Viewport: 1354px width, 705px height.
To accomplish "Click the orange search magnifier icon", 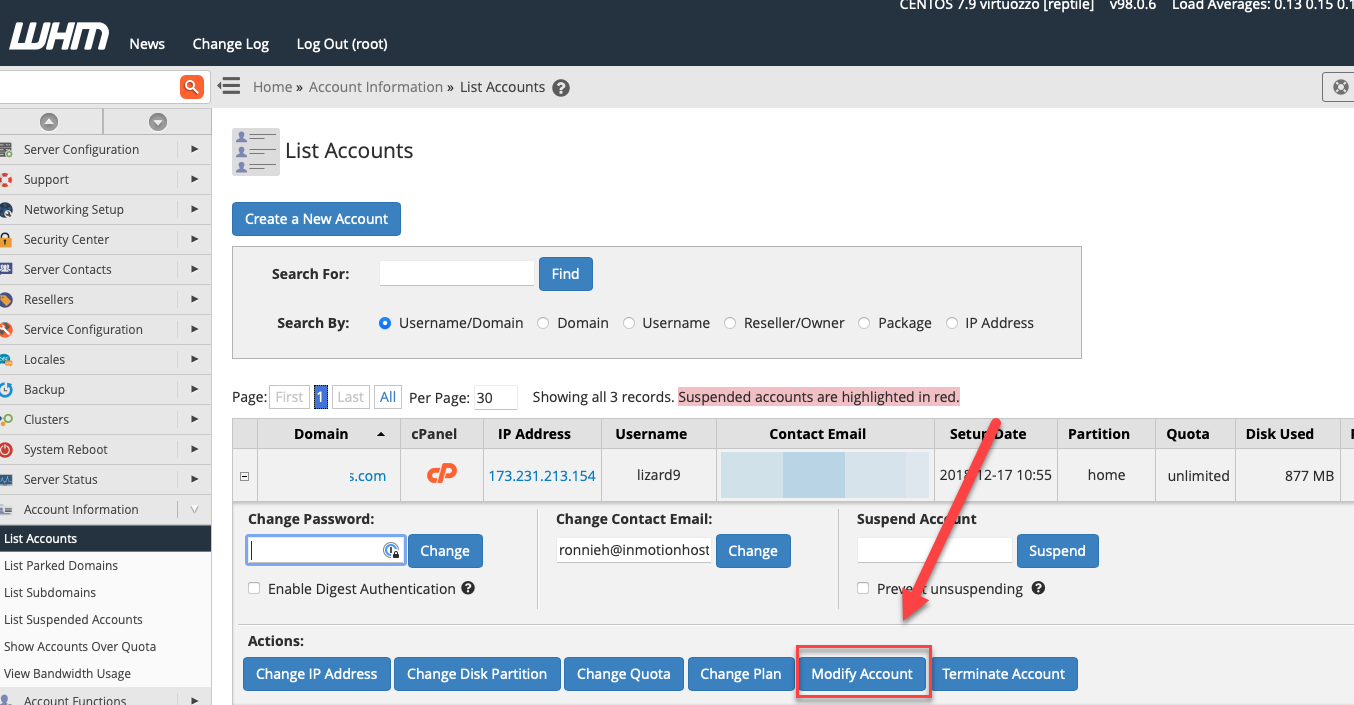I will click(191, 87).
